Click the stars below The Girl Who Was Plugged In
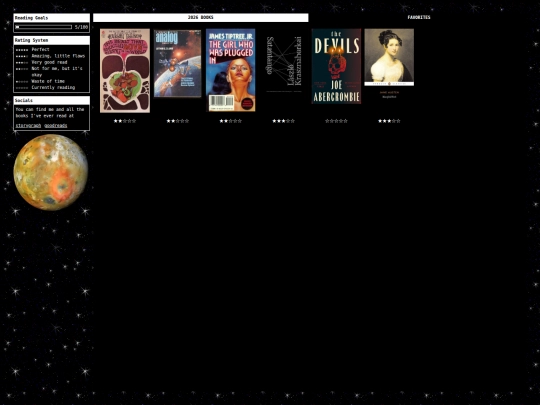Screen dimensions: 540x405 pos(231,121)
